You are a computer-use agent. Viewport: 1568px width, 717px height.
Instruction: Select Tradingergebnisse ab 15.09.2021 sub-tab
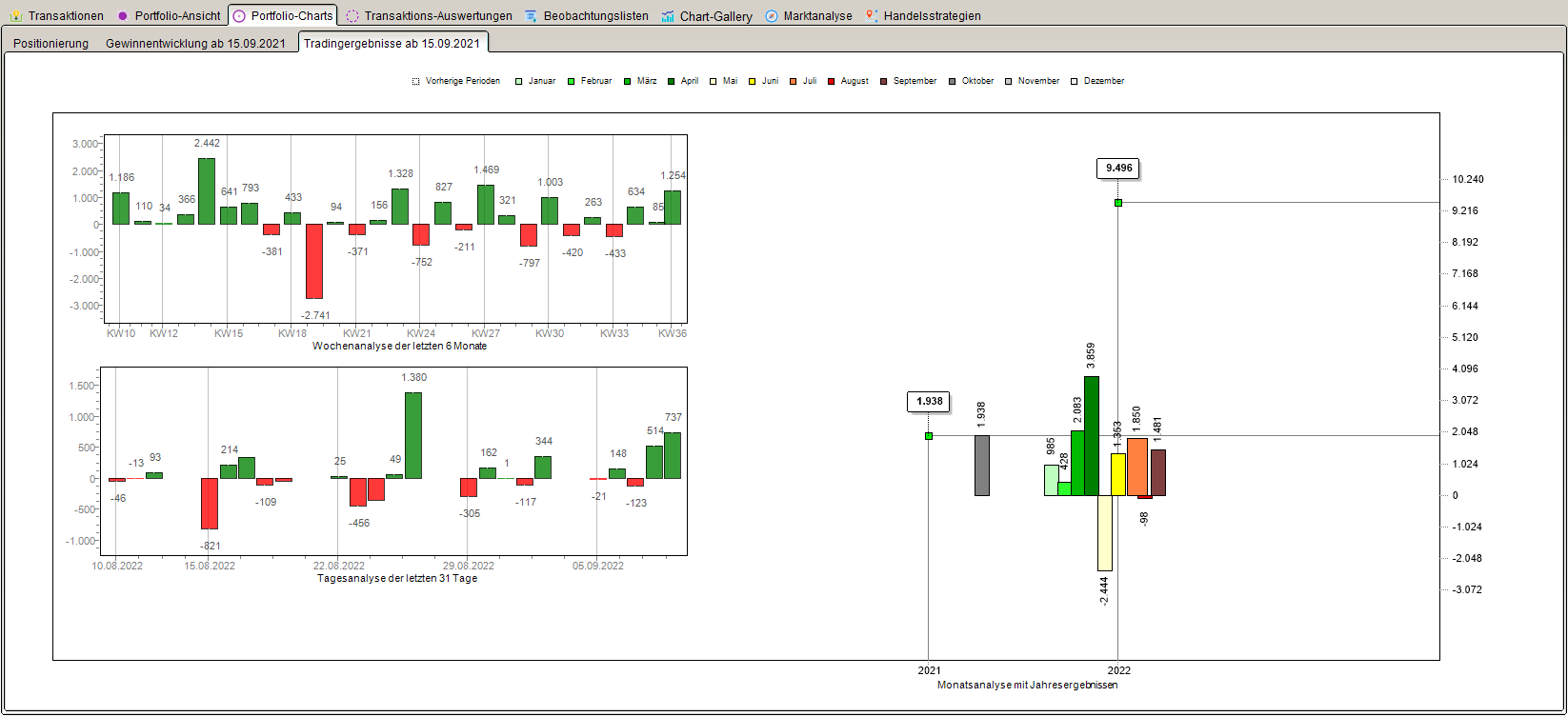[x=392, y=43]
